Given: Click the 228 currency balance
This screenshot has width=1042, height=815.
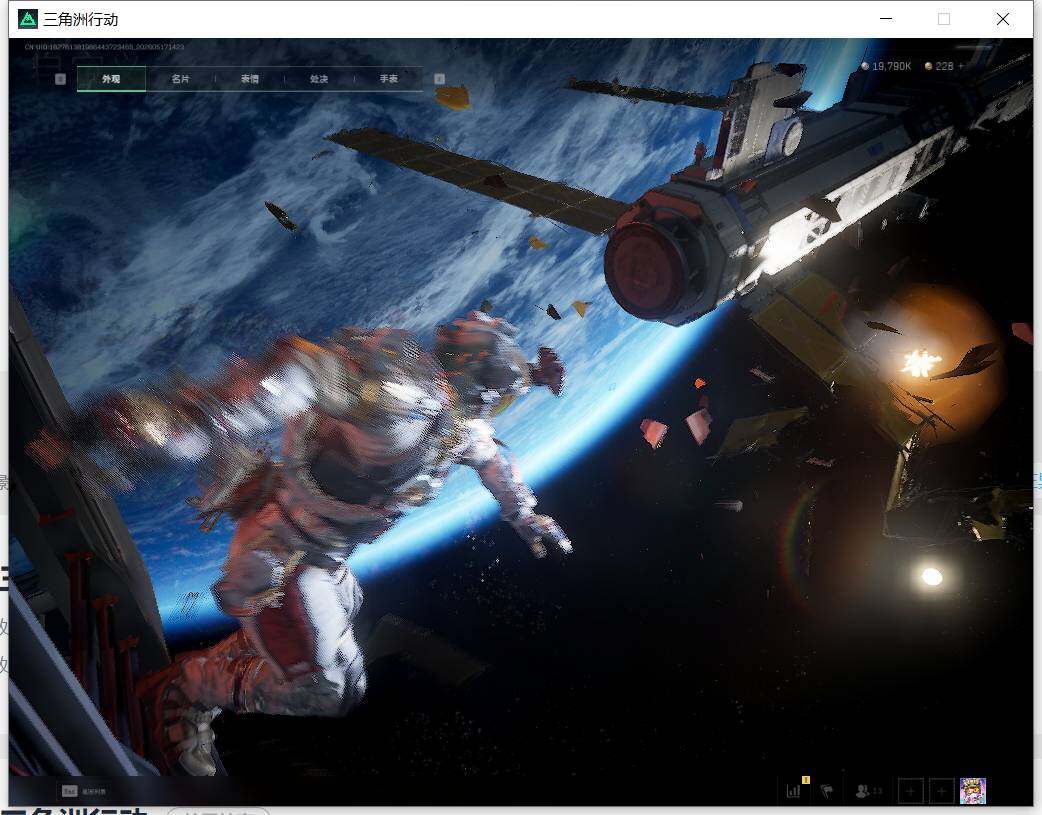Looking at the screenshot, I should tap(939, 66).
